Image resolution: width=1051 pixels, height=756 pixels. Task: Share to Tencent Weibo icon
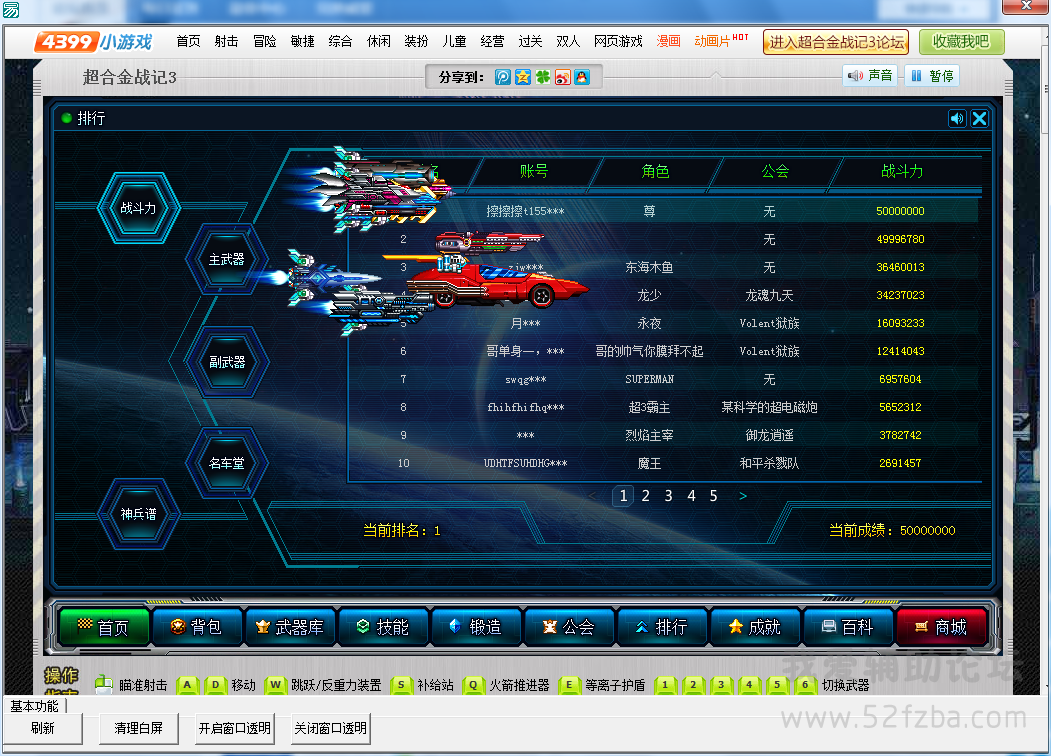pyautogui.click(x=503, y=77)
